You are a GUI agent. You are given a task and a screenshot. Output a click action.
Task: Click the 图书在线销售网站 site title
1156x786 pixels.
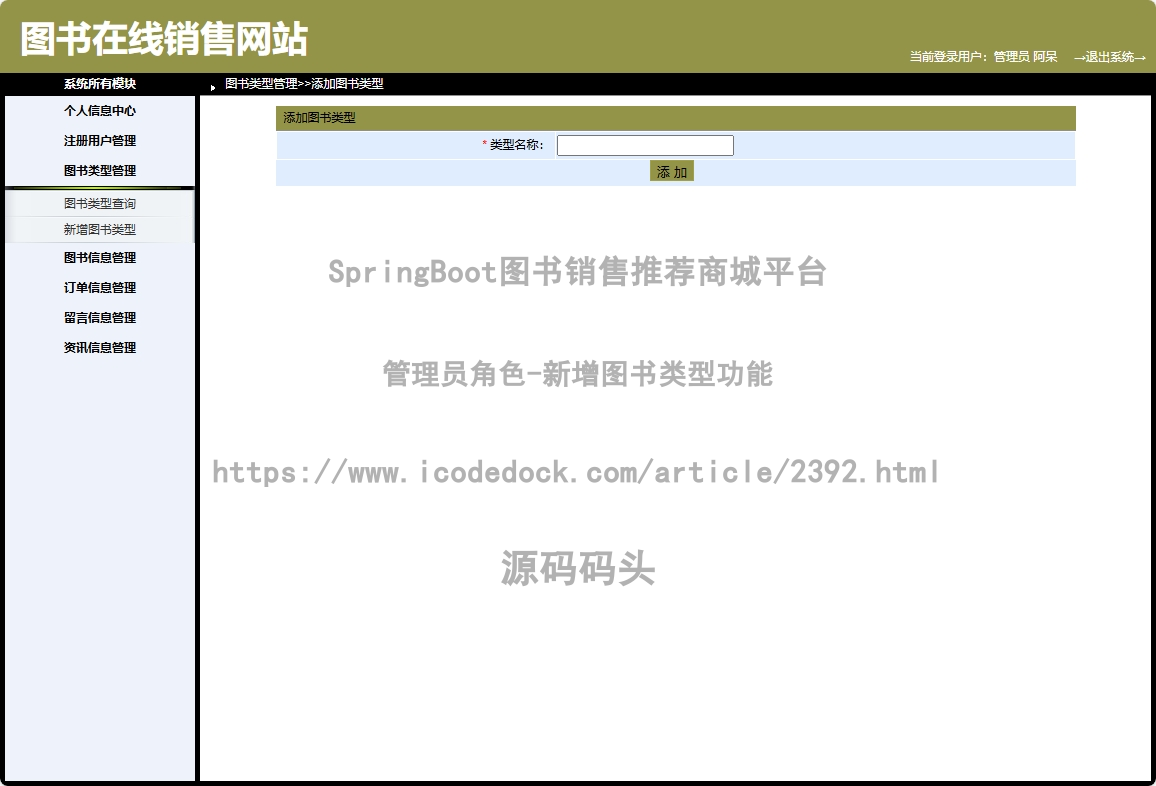(x=164, y=38)
